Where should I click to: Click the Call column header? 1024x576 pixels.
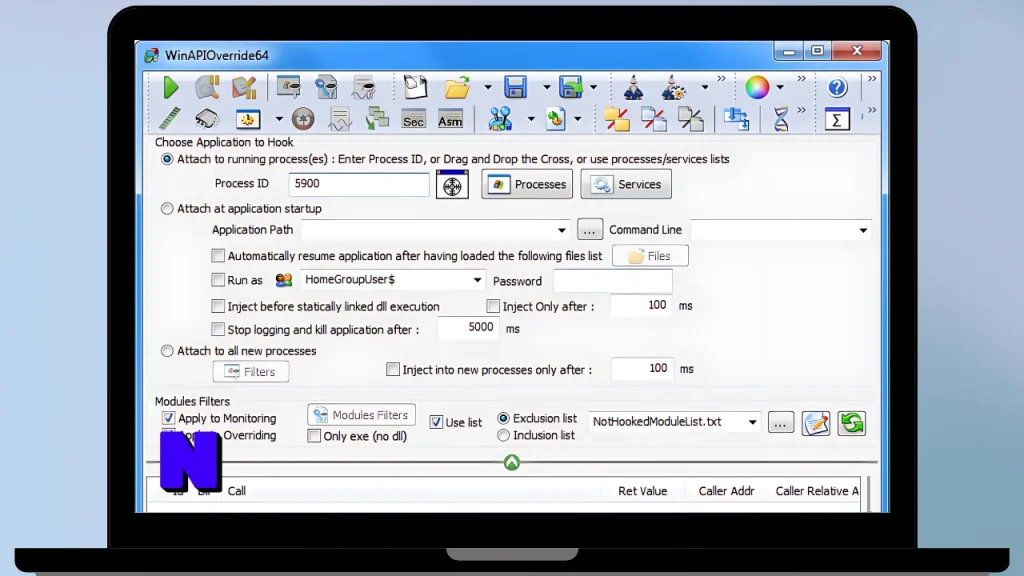click(237, 491)
